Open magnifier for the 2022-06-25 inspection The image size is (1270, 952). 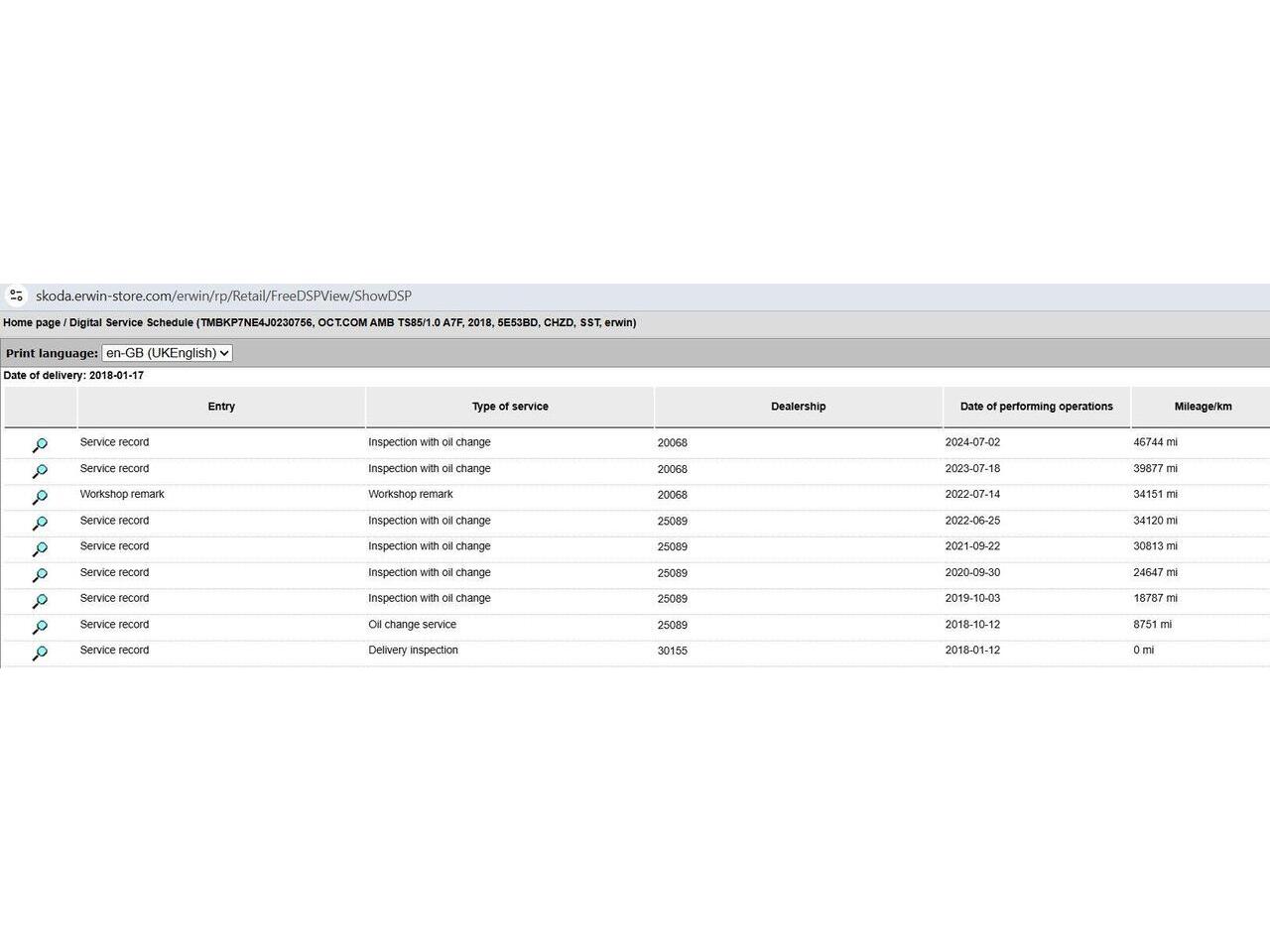coord(40,523)
